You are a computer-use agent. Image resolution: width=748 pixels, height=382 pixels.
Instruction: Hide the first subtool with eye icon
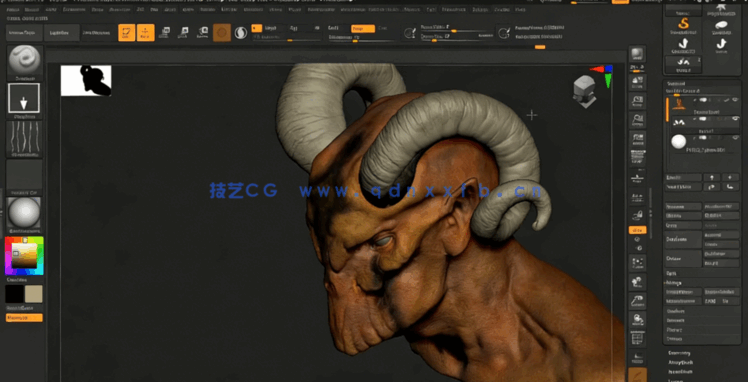tap(735, 100)
